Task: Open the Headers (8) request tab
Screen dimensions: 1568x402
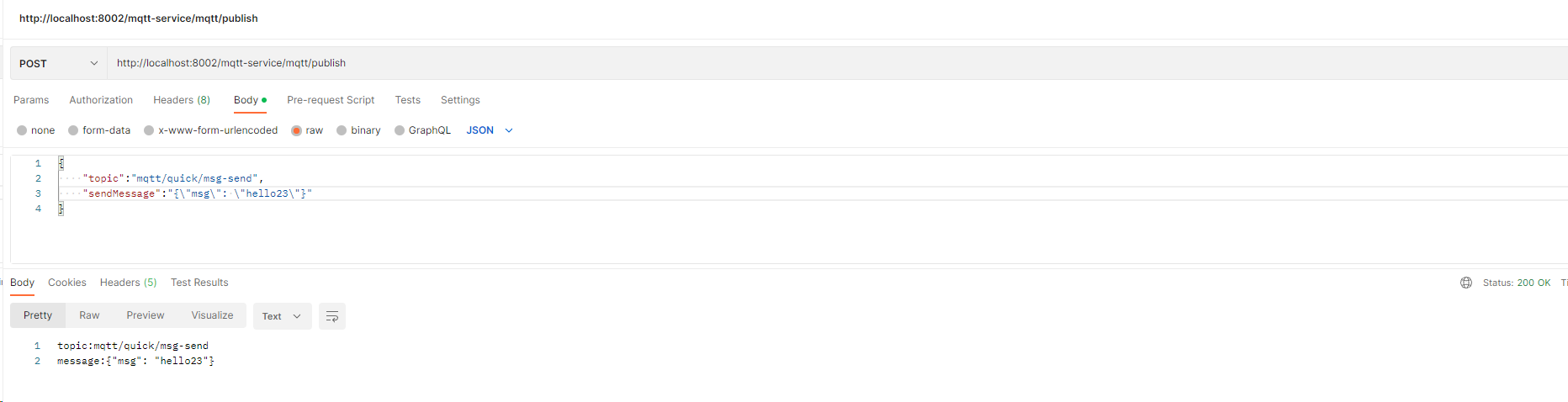Action: [182, 100]
